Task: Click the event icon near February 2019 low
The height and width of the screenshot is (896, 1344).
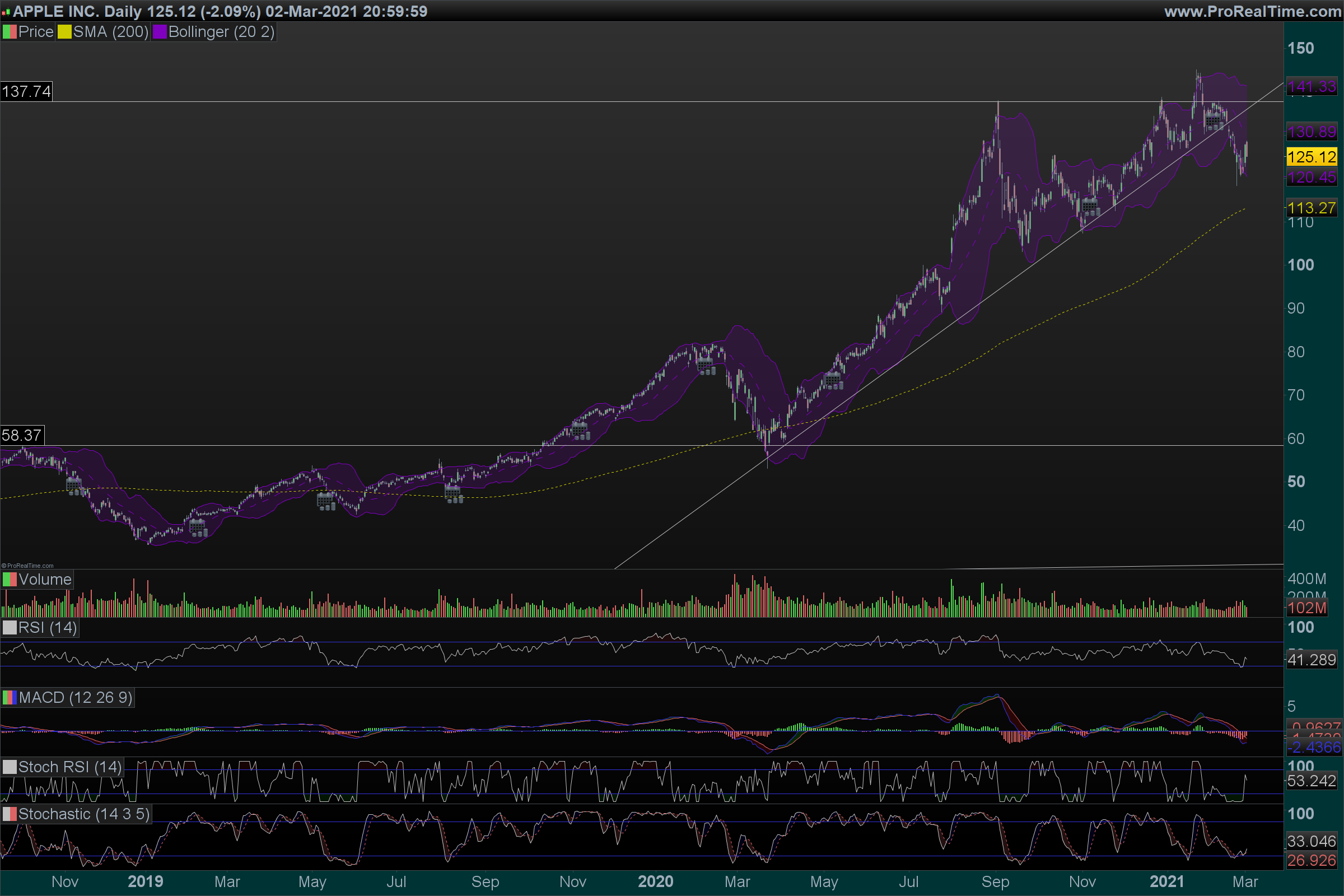Action: point(198,528)
